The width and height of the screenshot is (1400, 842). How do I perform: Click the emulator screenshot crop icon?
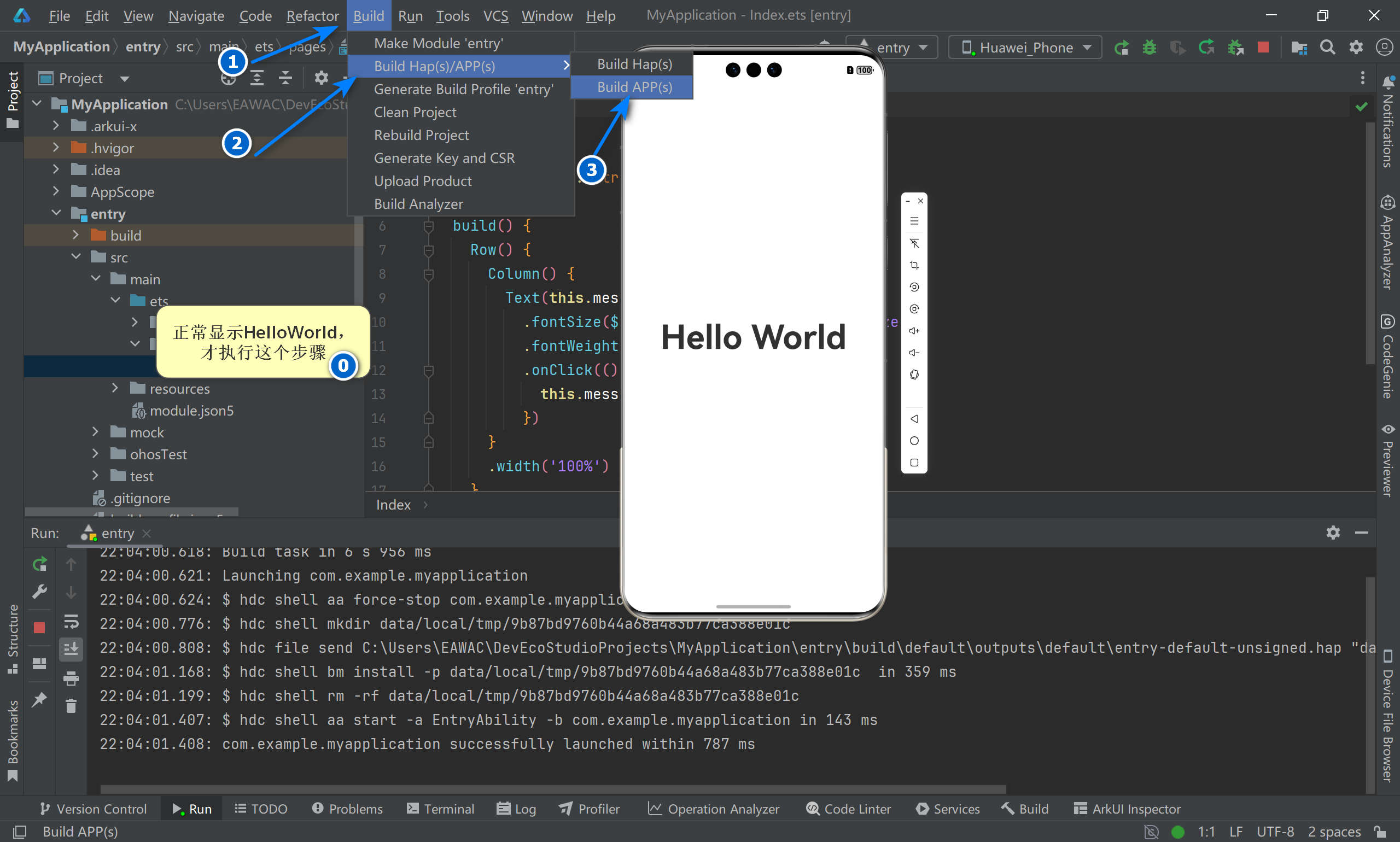pyautogui.click(x=914, y=265)
